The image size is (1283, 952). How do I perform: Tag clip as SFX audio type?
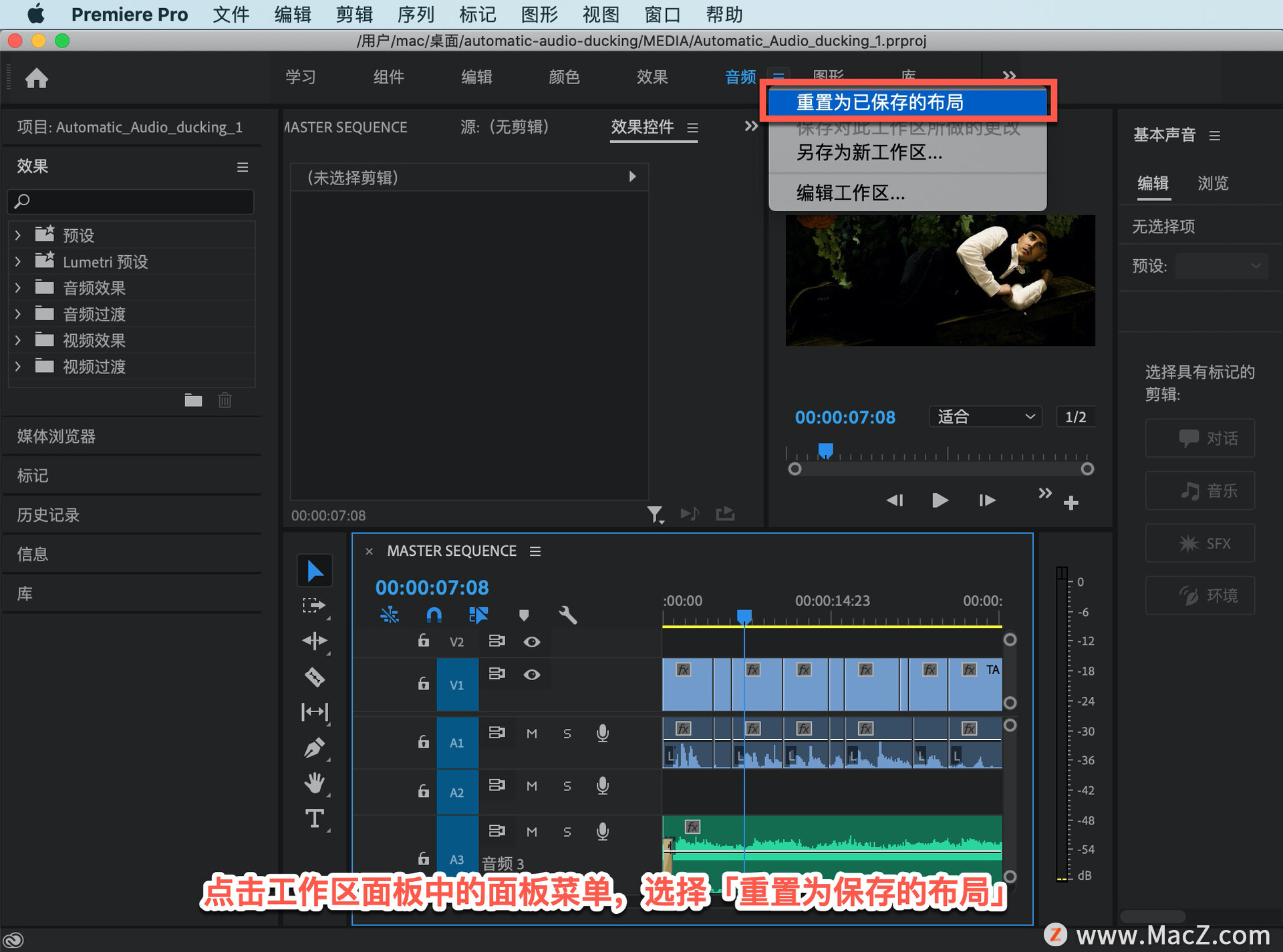(1200, 543)
